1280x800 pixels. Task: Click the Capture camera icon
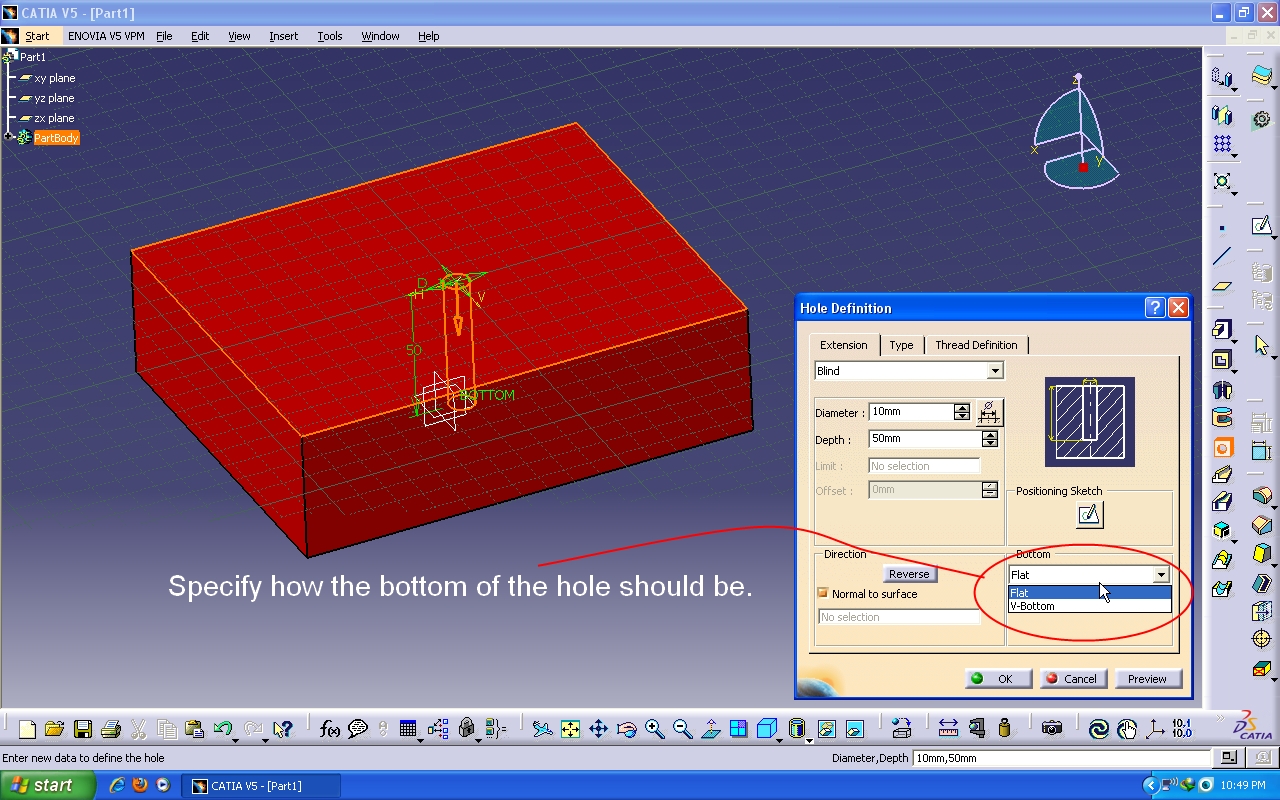pos(1051,729)
